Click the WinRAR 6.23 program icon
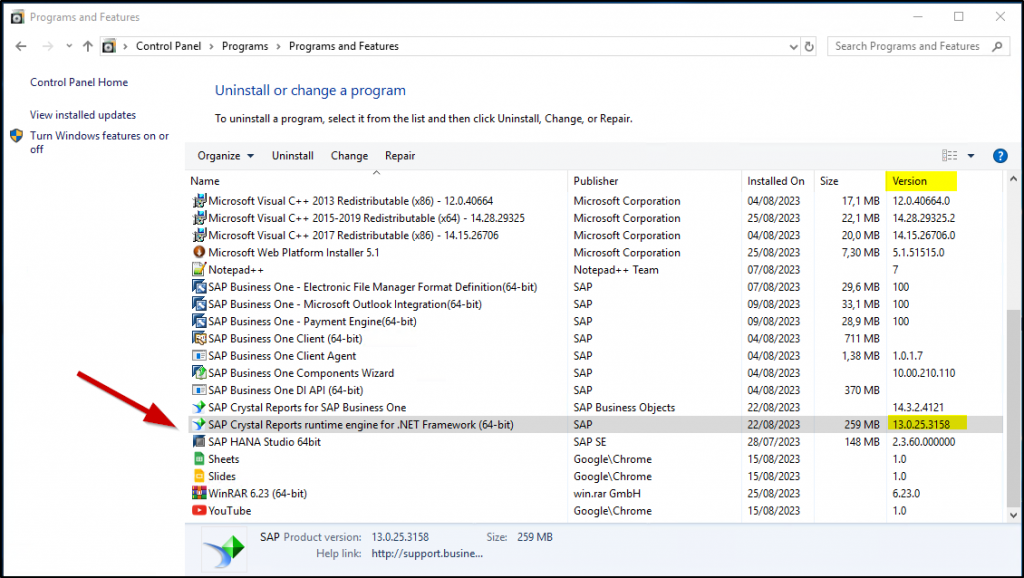1024x578 pixels. (198, 494)
